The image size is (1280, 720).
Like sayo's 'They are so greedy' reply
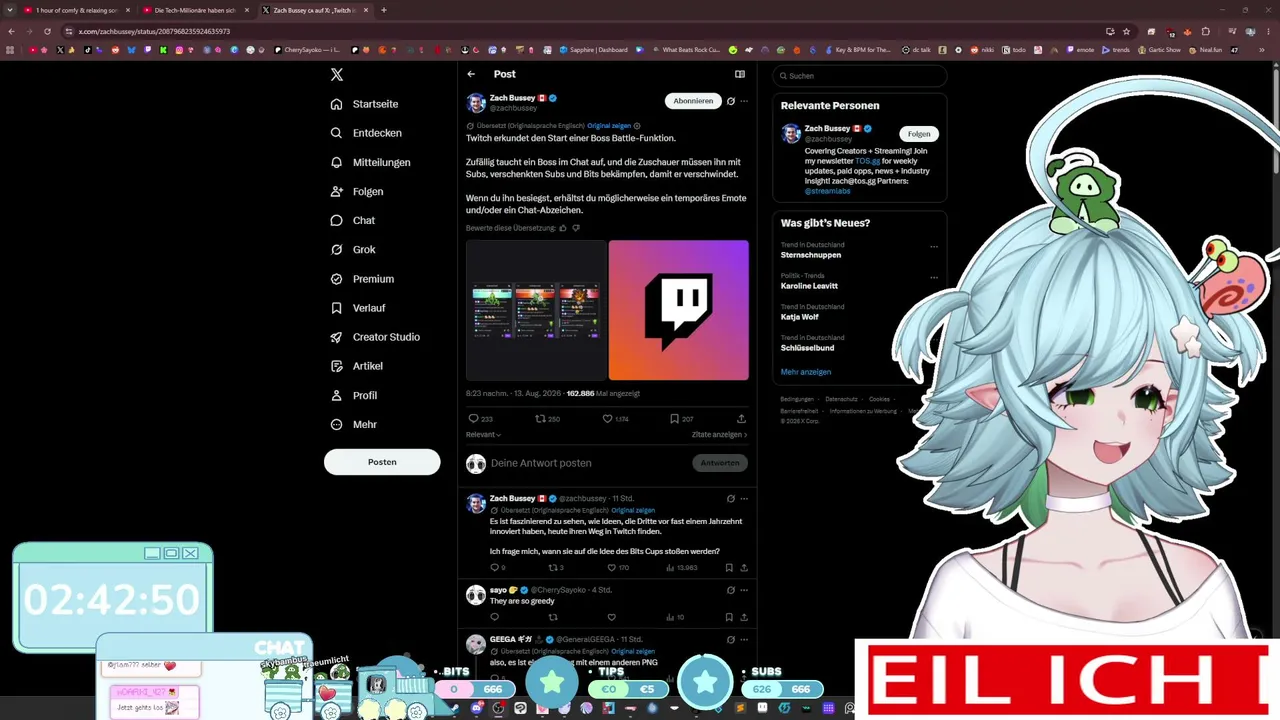pos(611,617)
